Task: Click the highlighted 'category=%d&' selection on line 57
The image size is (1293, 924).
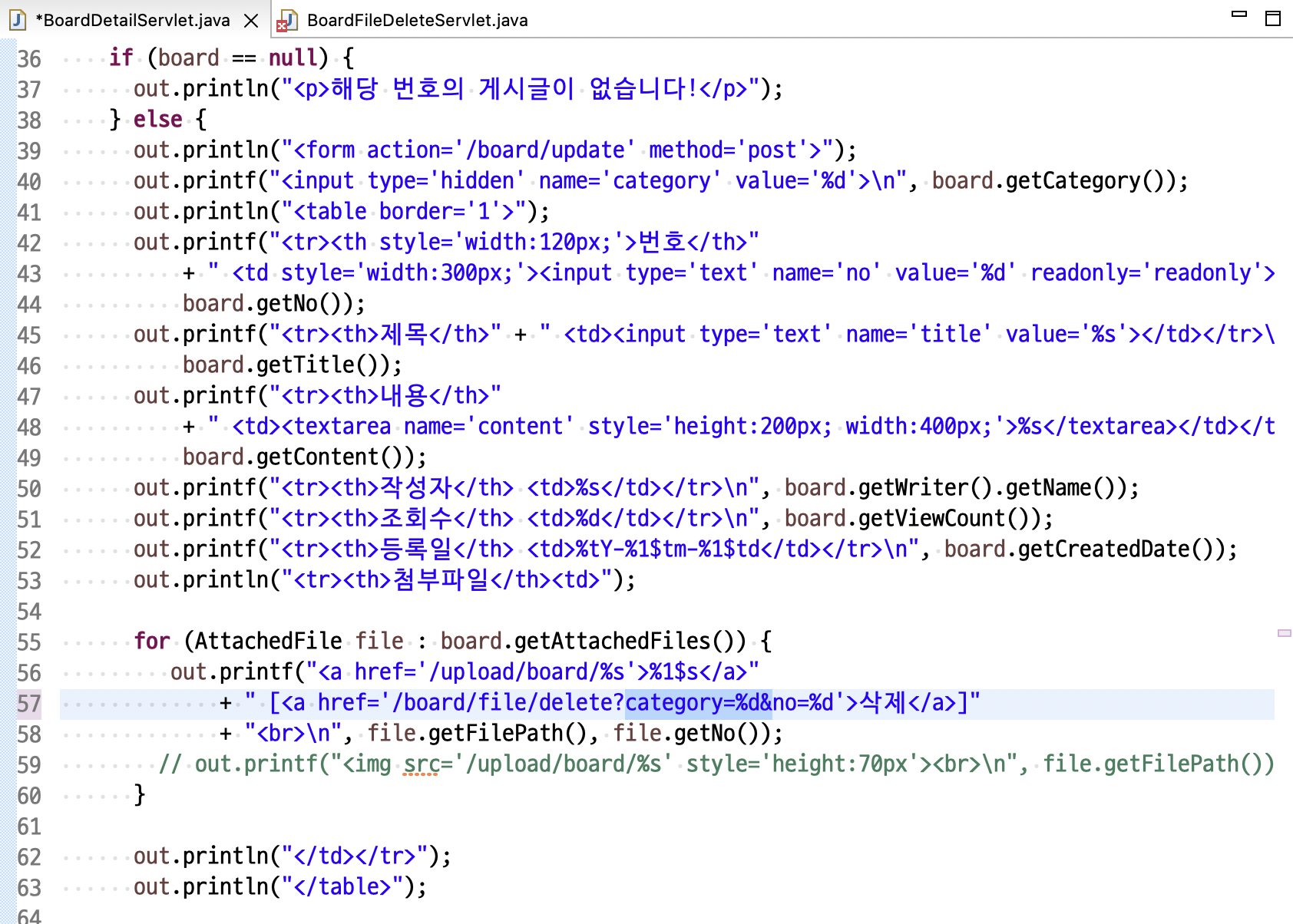Action: point(699,702)
